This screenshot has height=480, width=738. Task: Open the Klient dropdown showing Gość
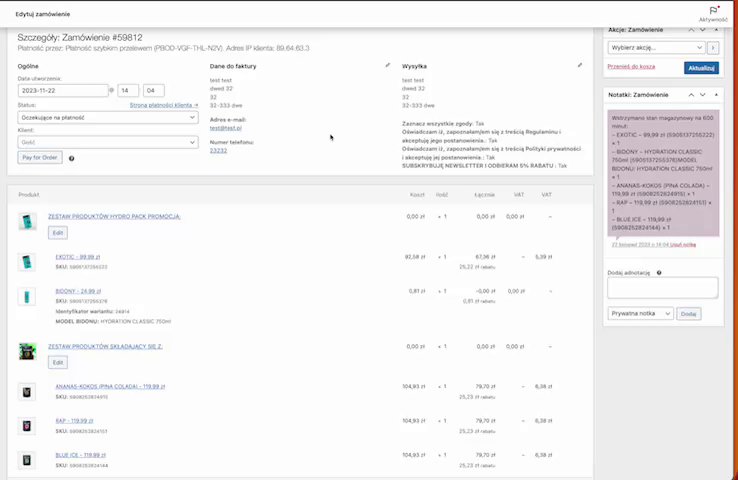click(x=108, y=142)
